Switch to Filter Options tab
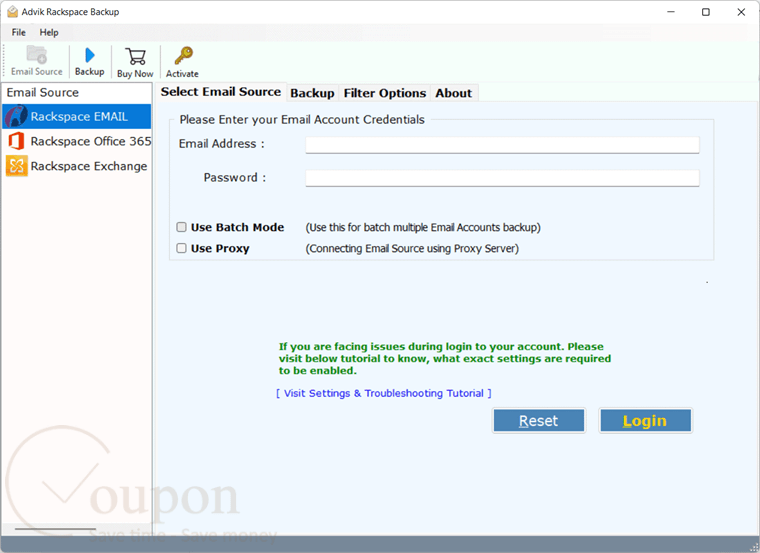The image size is (760, 553). 385,93
